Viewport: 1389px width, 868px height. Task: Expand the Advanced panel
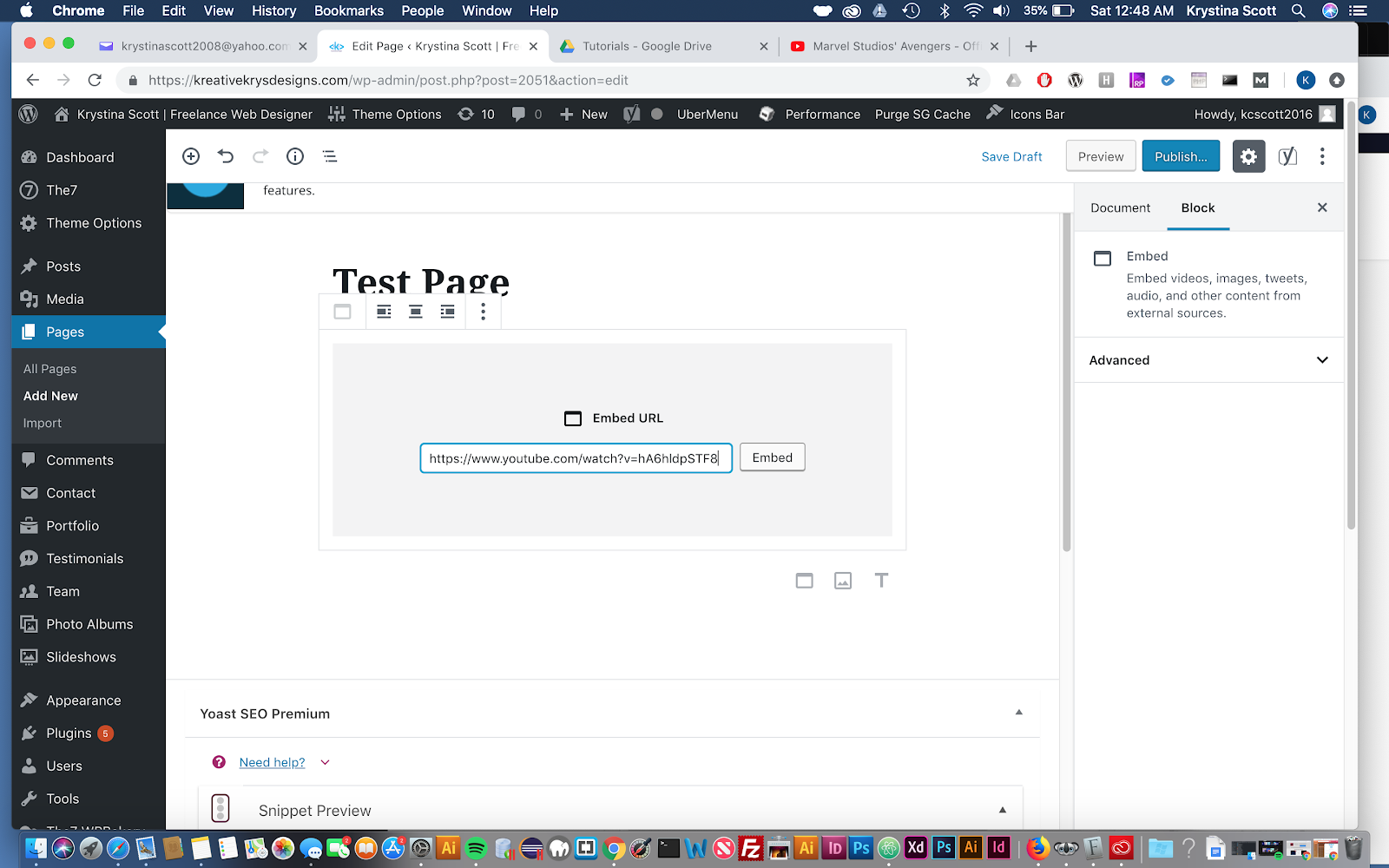point(1208,360)
